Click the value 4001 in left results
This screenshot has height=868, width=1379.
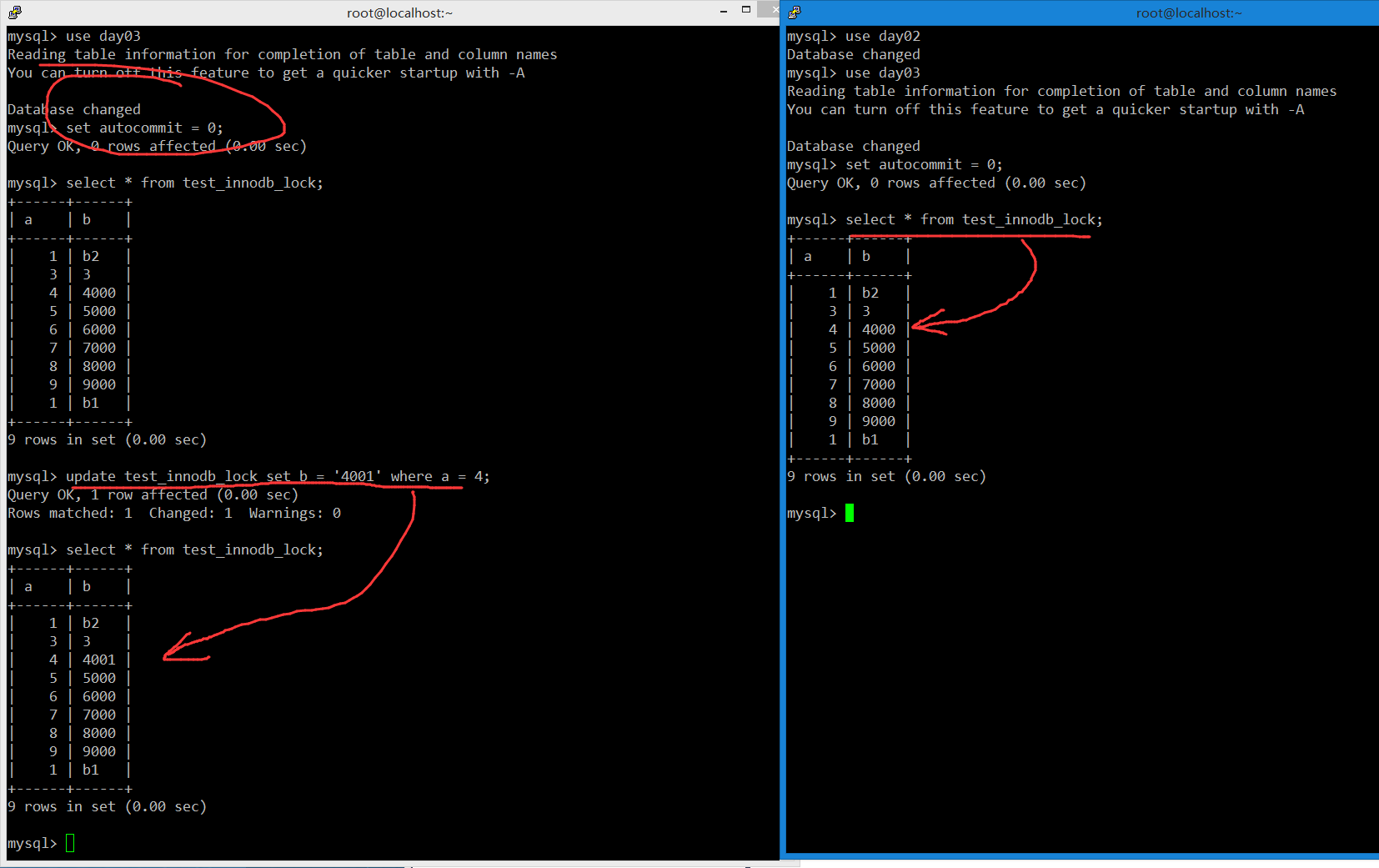(x=98, y=660)
